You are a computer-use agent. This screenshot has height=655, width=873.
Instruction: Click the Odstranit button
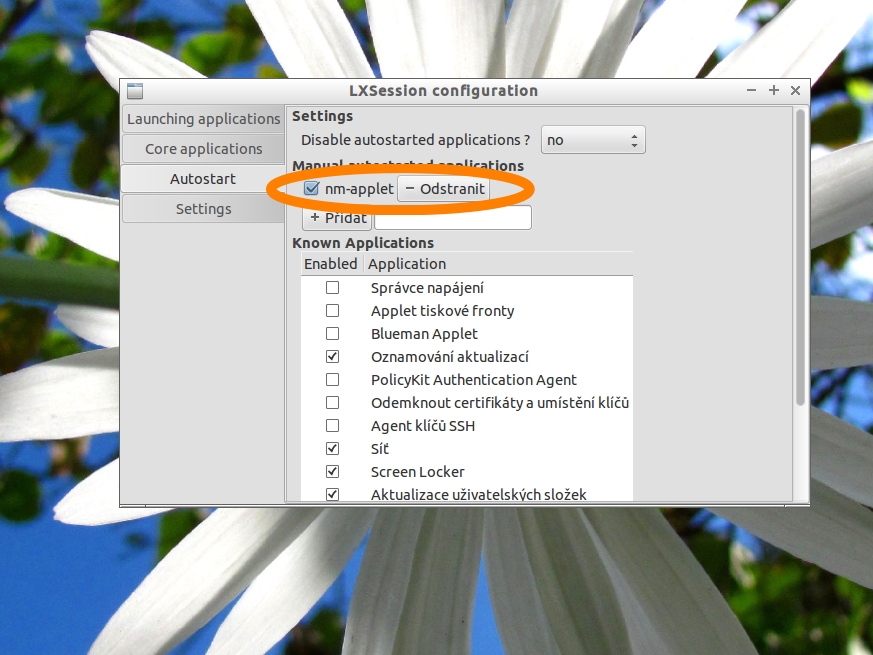[x=444, y=189]
